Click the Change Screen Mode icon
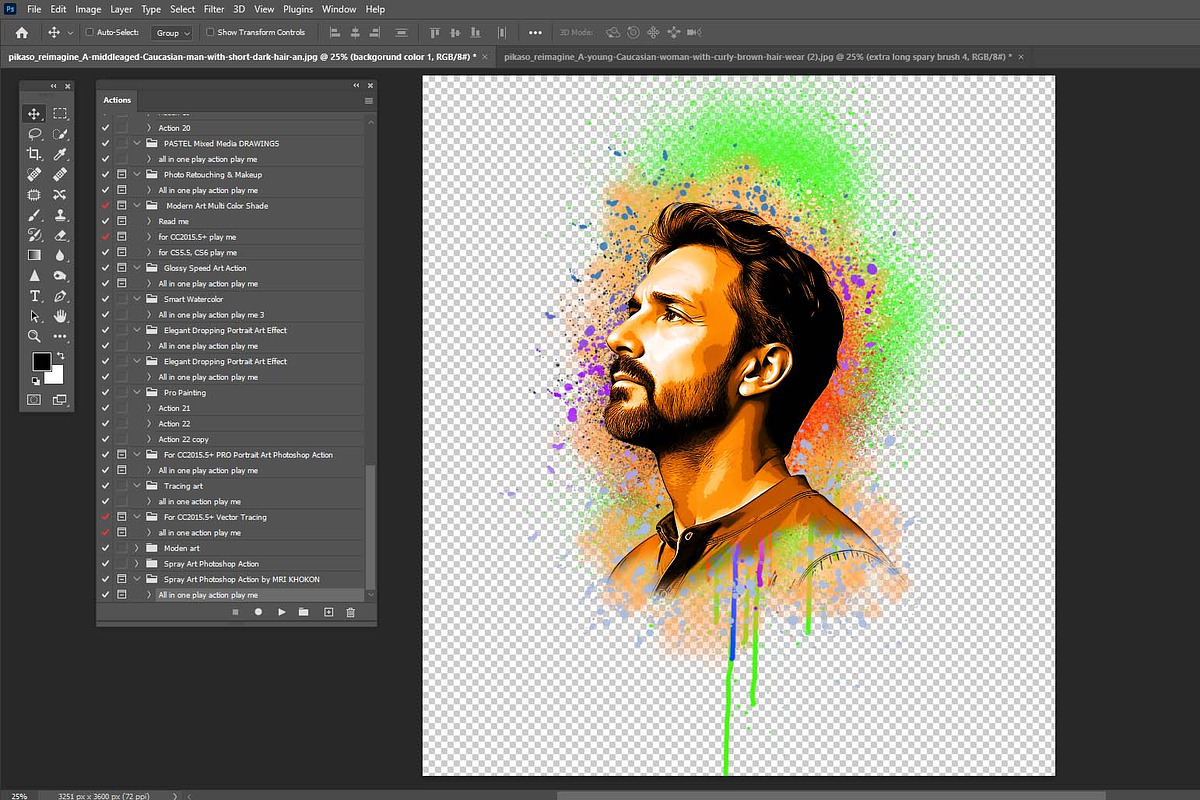1200x800 pixels. pos(60,399)
